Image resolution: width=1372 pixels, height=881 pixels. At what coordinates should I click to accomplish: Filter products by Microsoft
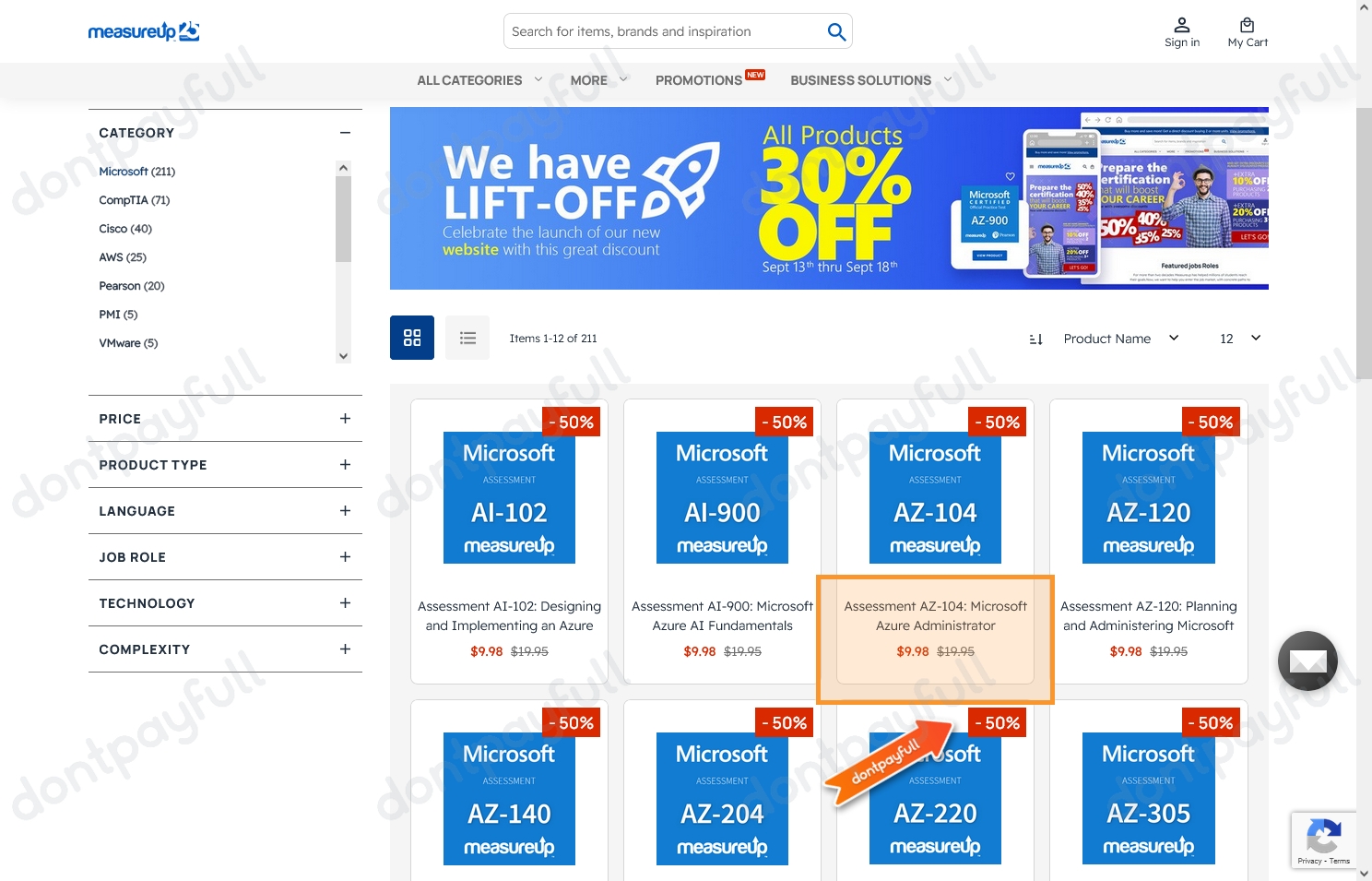tap(124, 171)
